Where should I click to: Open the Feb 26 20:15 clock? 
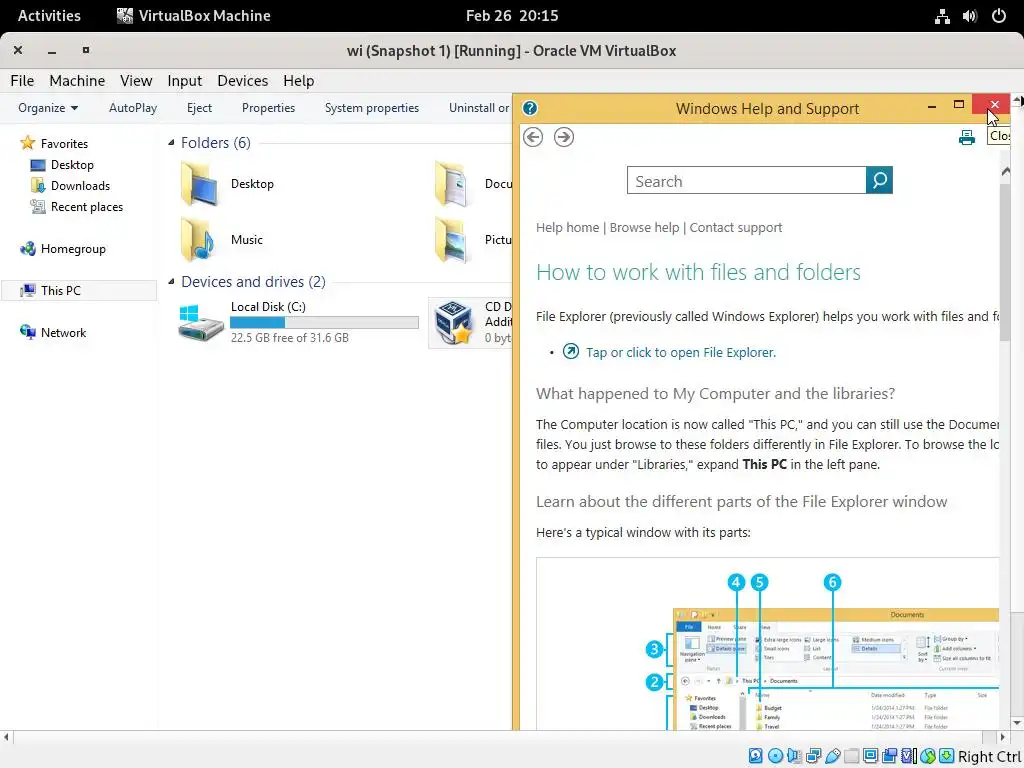[x=512, y=16]
